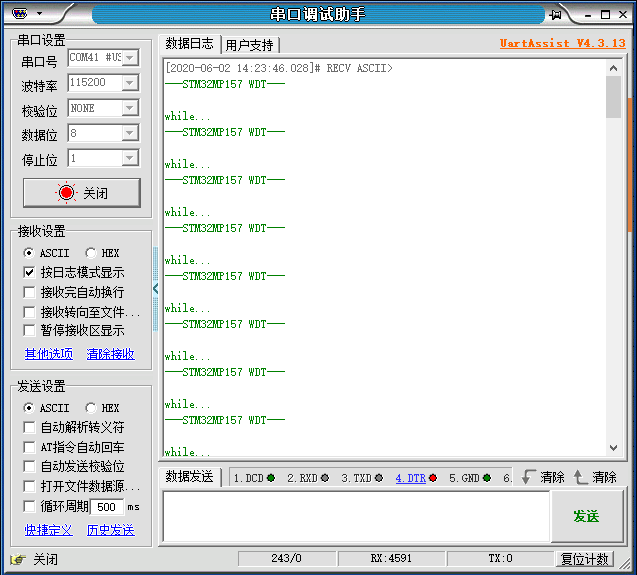Expand the 数据位 data bits dropdown

130,133
